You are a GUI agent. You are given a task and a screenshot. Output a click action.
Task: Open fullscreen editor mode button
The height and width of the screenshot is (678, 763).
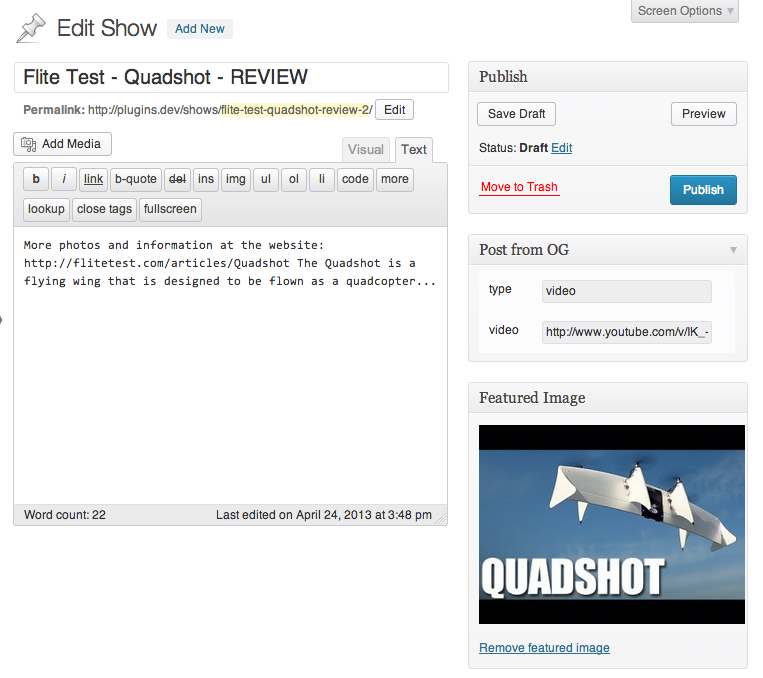coord(170,209)
